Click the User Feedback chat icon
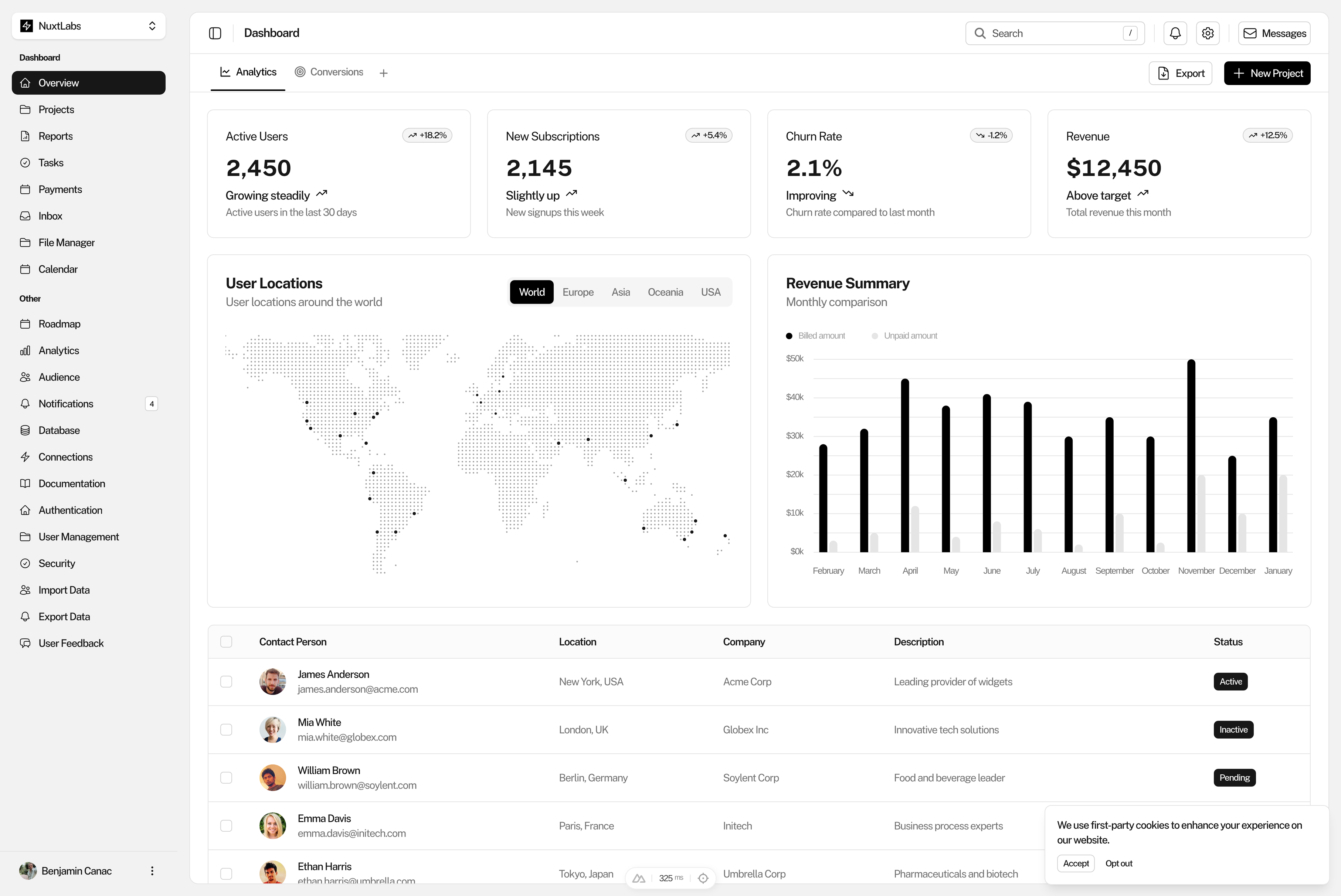1341x896 pixels. [25, 644]
